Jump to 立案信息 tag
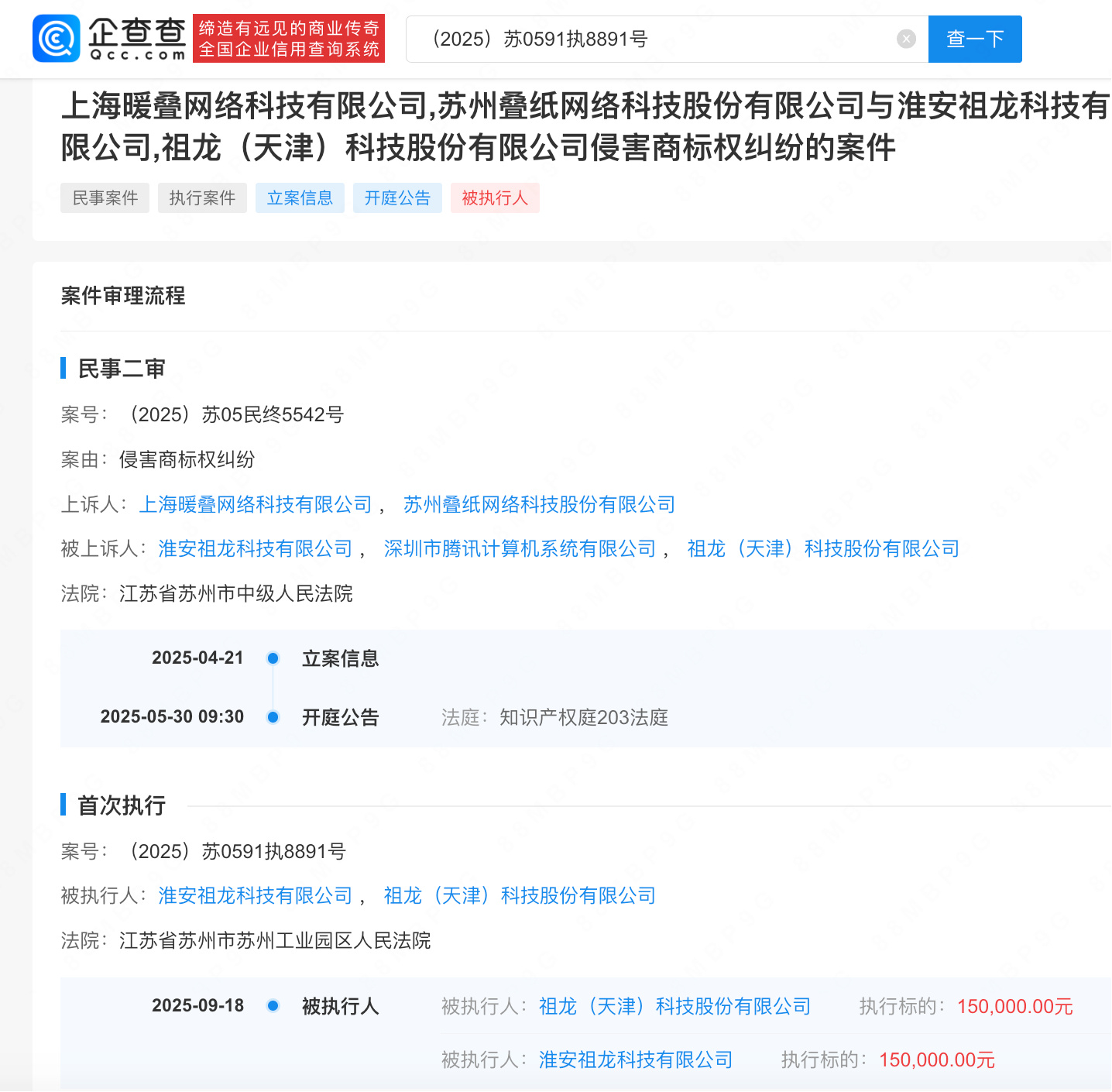Screen dimensions: 1112x1092 300,198
